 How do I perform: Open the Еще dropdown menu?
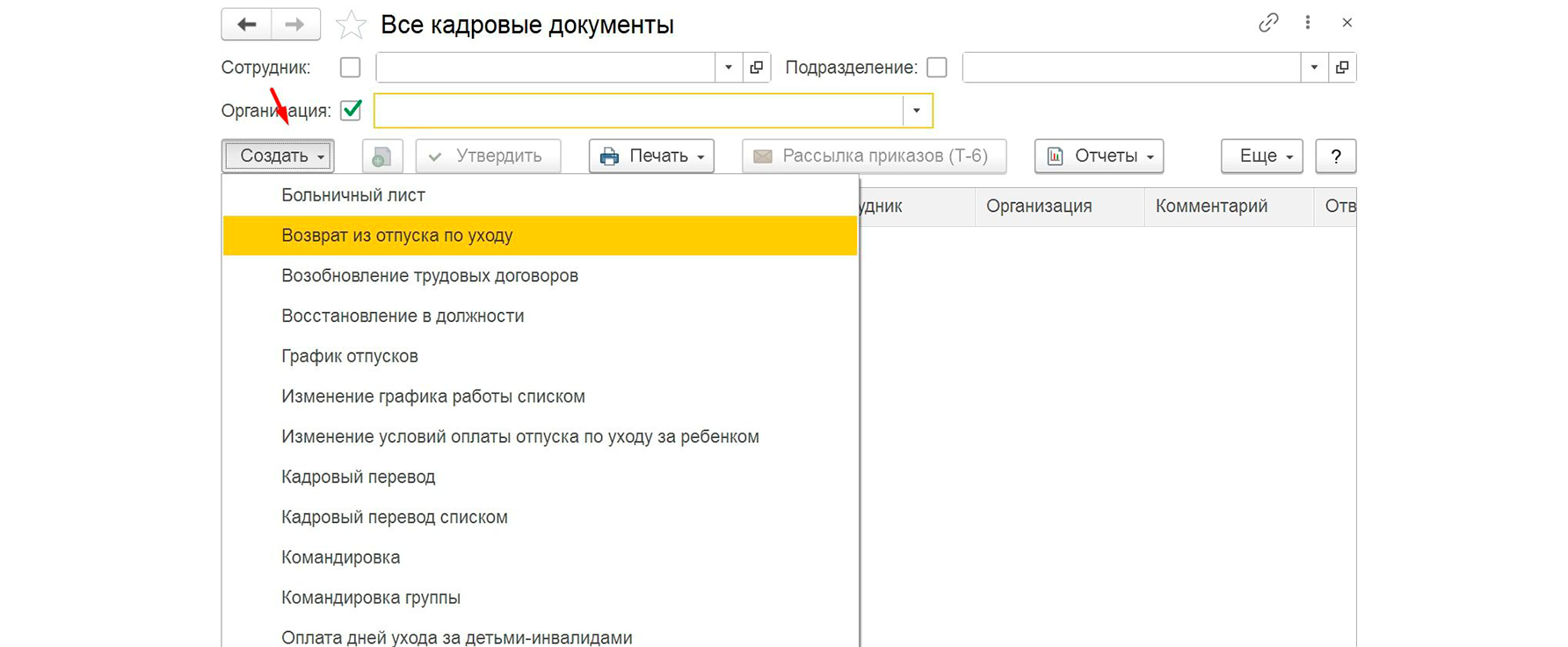[x=1262, y=156]
